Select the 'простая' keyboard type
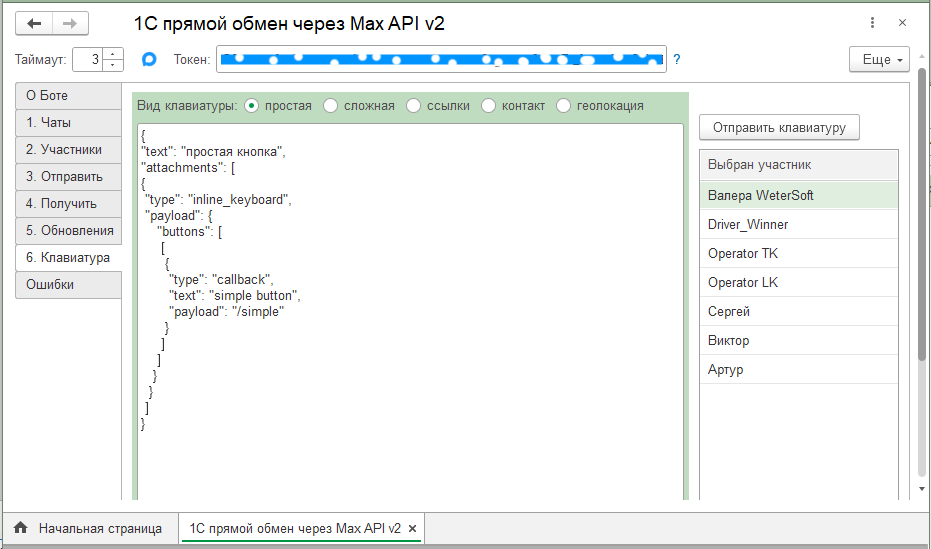This screenshot has height=549, width=931. click(252, 106)
